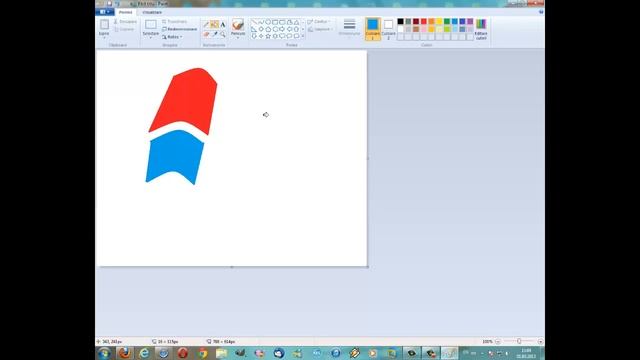
Task: Click the canvas right-edge resize handle
Action: pyautogui.click(x=368, y=158)
